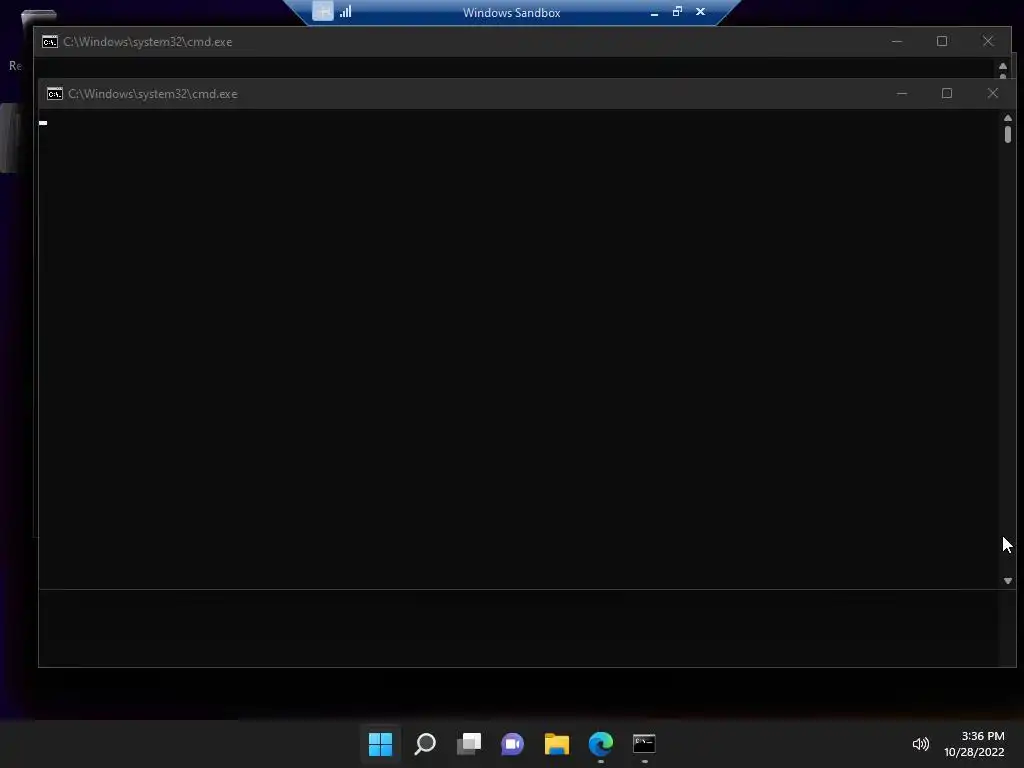Click the Sandbox connection signal icon
The height and width of the screenshot is (768, 1024).
click(x=345, y=11)
